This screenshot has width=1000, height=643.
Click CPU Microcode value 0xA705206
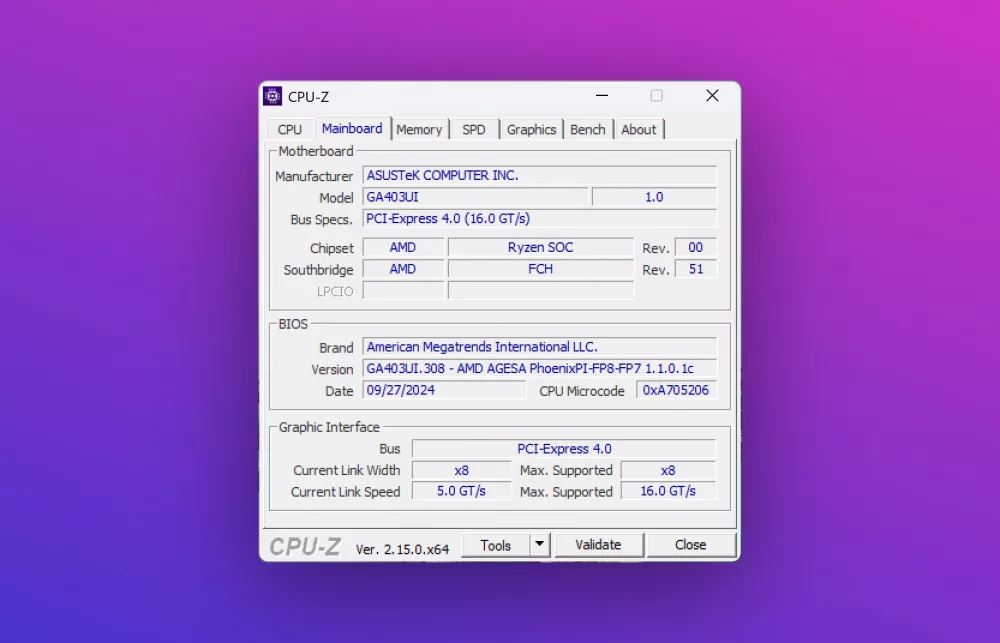pyautogui.click(x=676, y=390)
